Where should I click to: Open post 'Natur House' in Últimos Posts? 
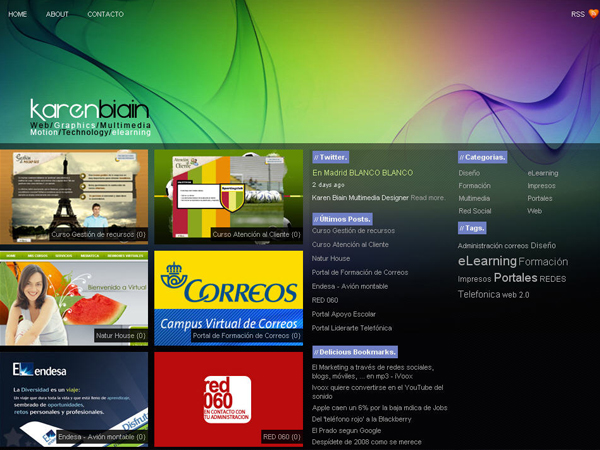point(331,259)
